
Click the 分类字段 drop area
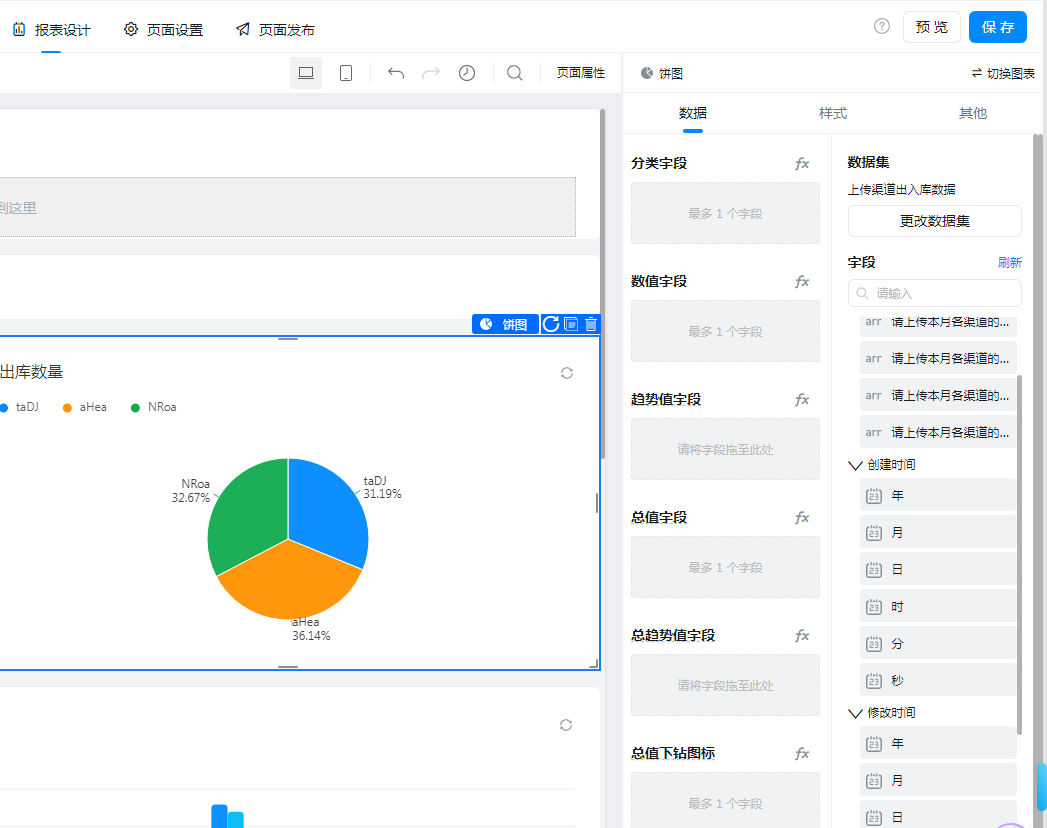coord(725,213)
